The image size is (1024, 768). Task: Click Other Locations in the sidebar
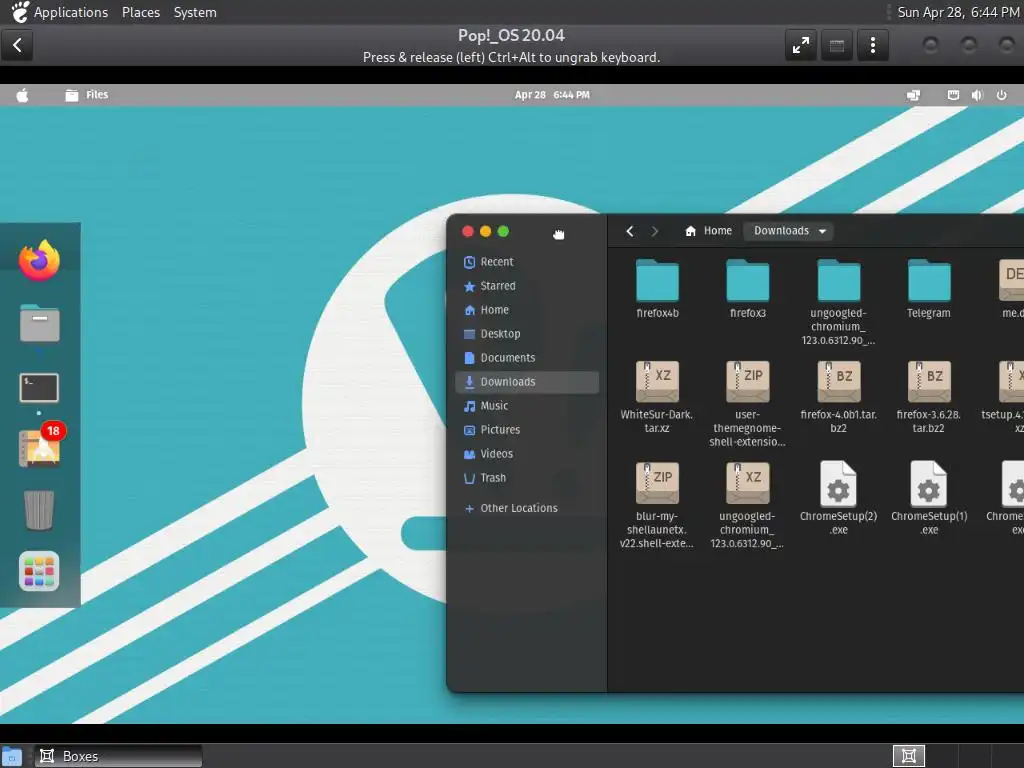tap(526, 508)
